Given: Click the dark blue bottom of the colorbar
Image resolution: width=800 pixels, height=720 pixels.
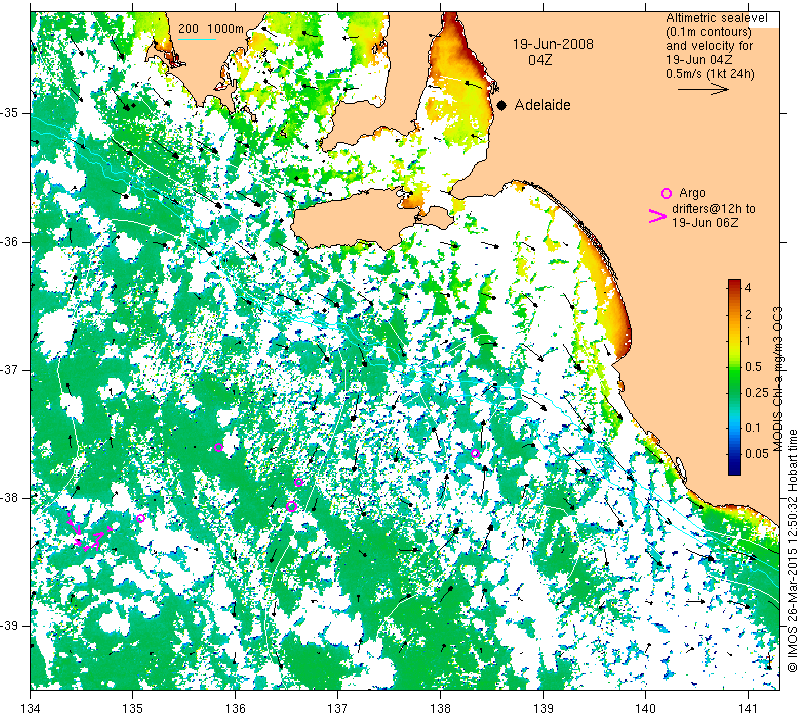Looking at the screenshot, I should coord(734,471).
